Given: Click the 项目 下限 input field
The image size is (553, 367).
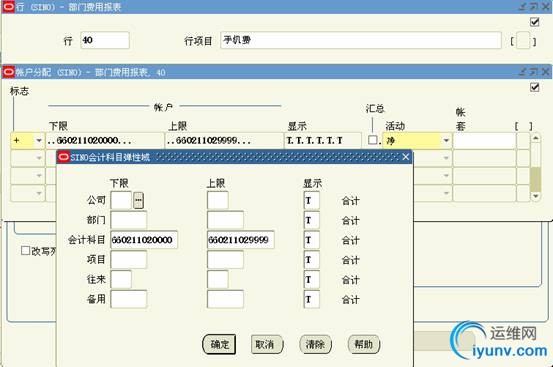Looking at the screenshot, I should (129, 259).
